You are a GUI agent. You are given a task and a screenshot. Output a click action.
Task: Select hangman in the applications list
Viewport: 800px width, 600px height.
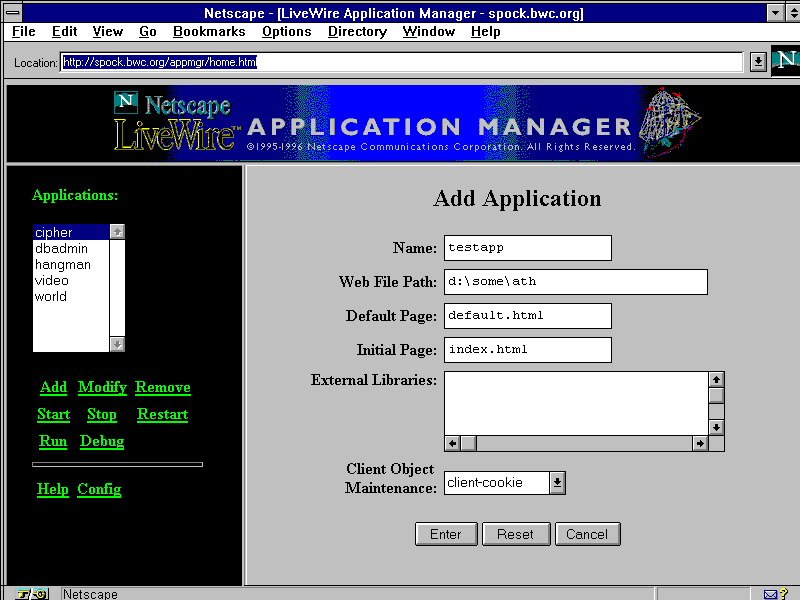(63, 265)
